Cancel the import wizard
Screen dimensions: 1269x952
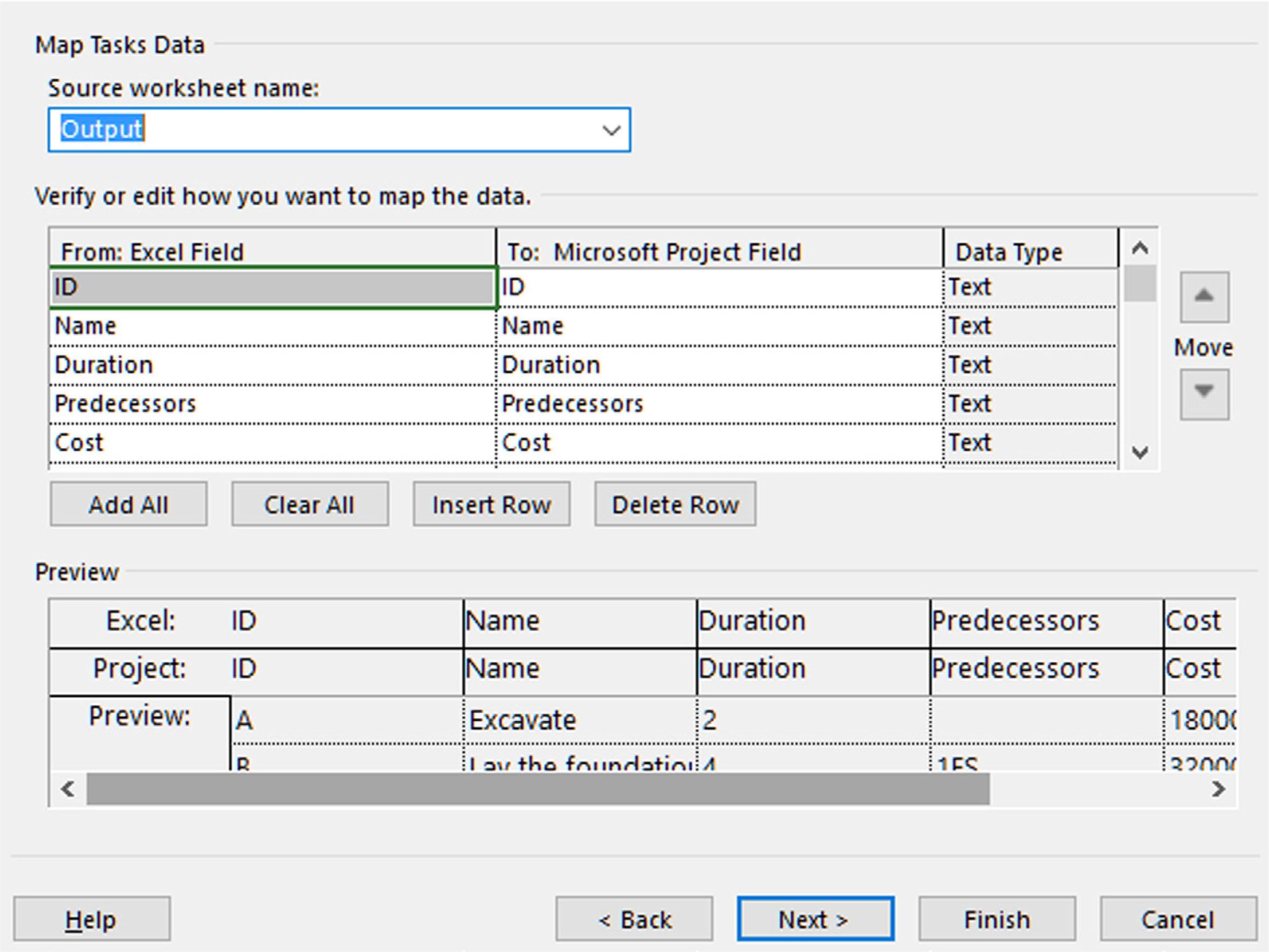pos(1178,919)
